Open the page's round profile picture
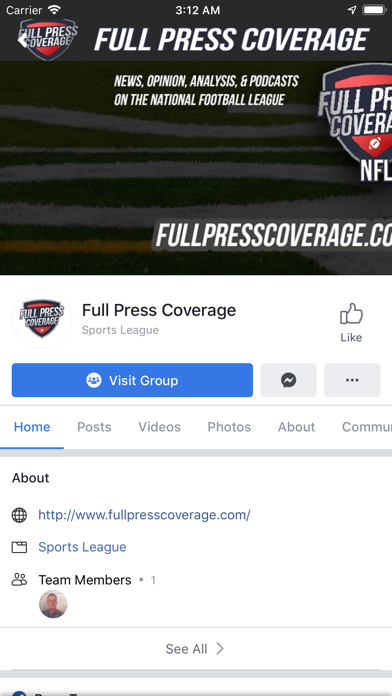Screen dimensions: 392x696 tap(42, 319)
